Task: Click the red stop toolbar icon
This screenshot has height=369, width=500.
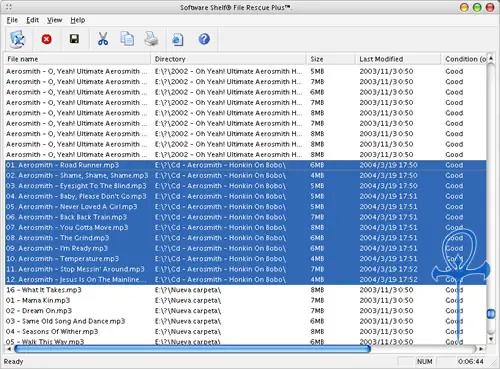Action: tap(47, 39)
